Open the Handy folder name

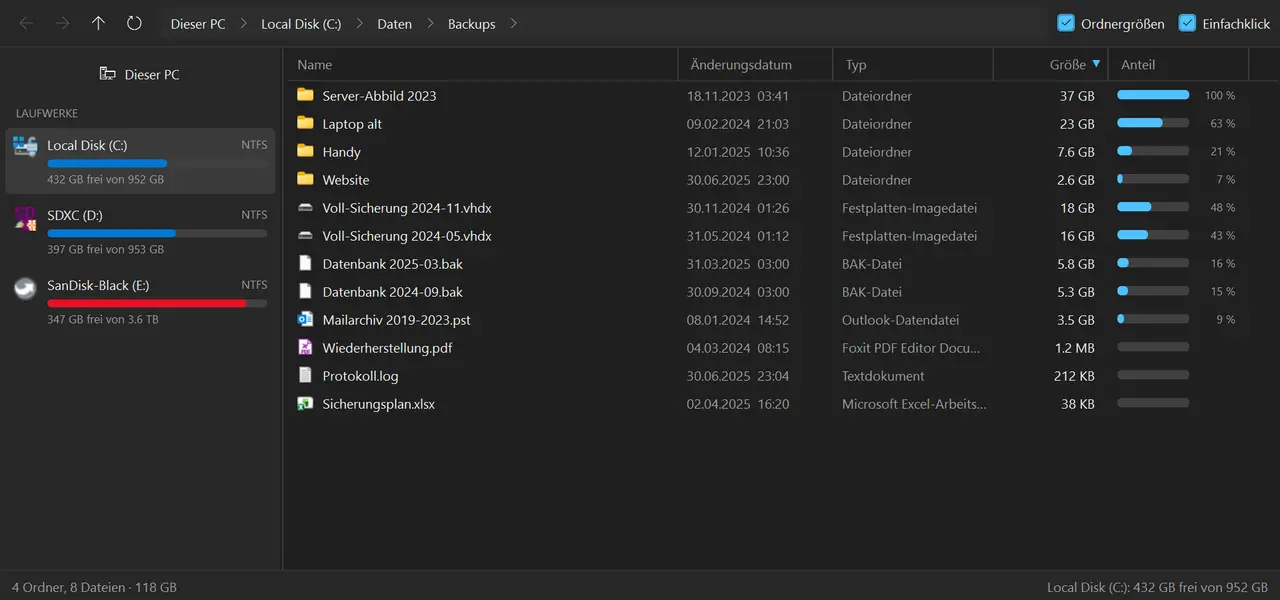[x=341, y=152]
